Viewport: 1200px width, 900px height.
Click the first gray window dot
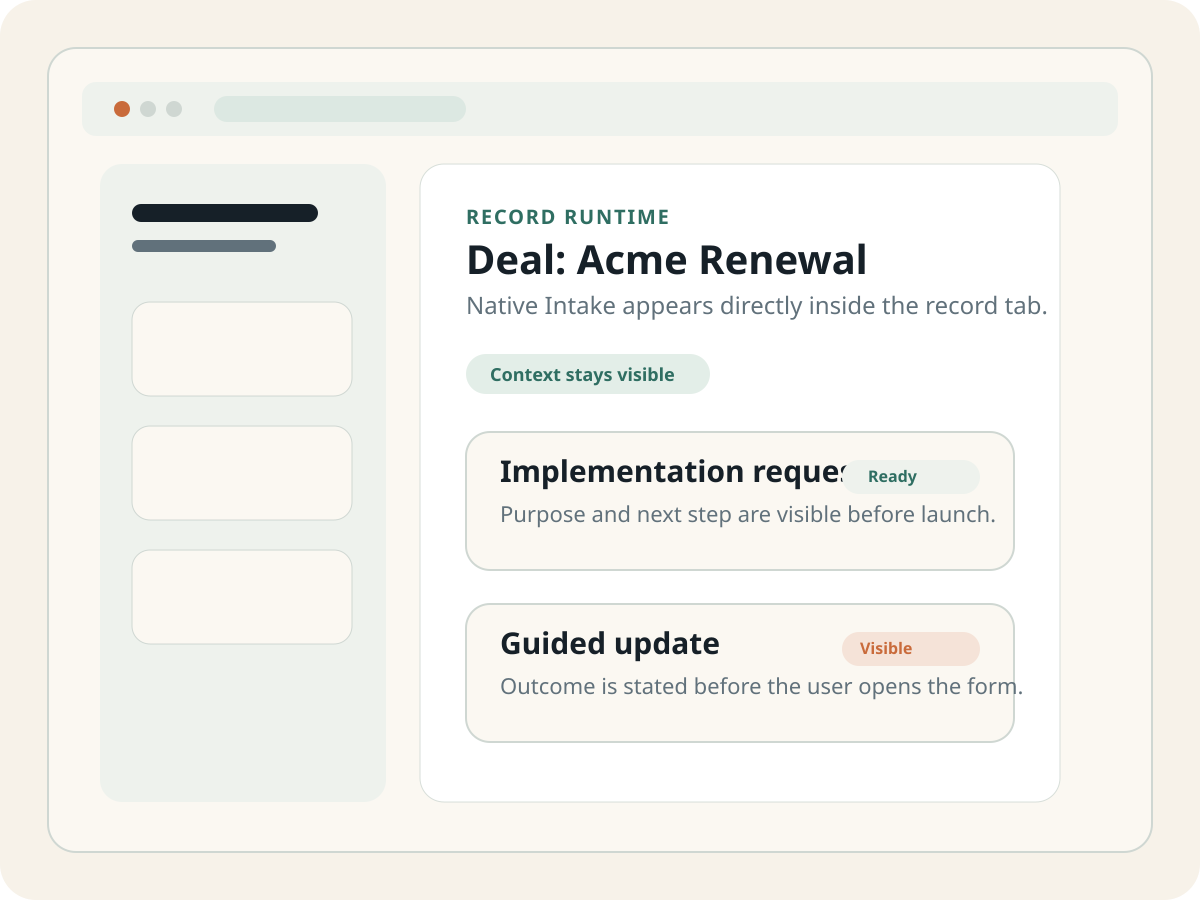tap(148, 109)
